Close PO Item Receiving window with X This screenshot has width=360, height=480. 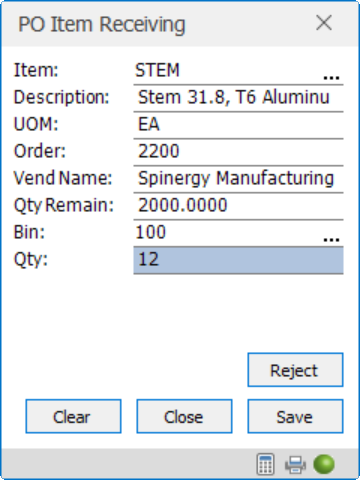tap(324, 23)
